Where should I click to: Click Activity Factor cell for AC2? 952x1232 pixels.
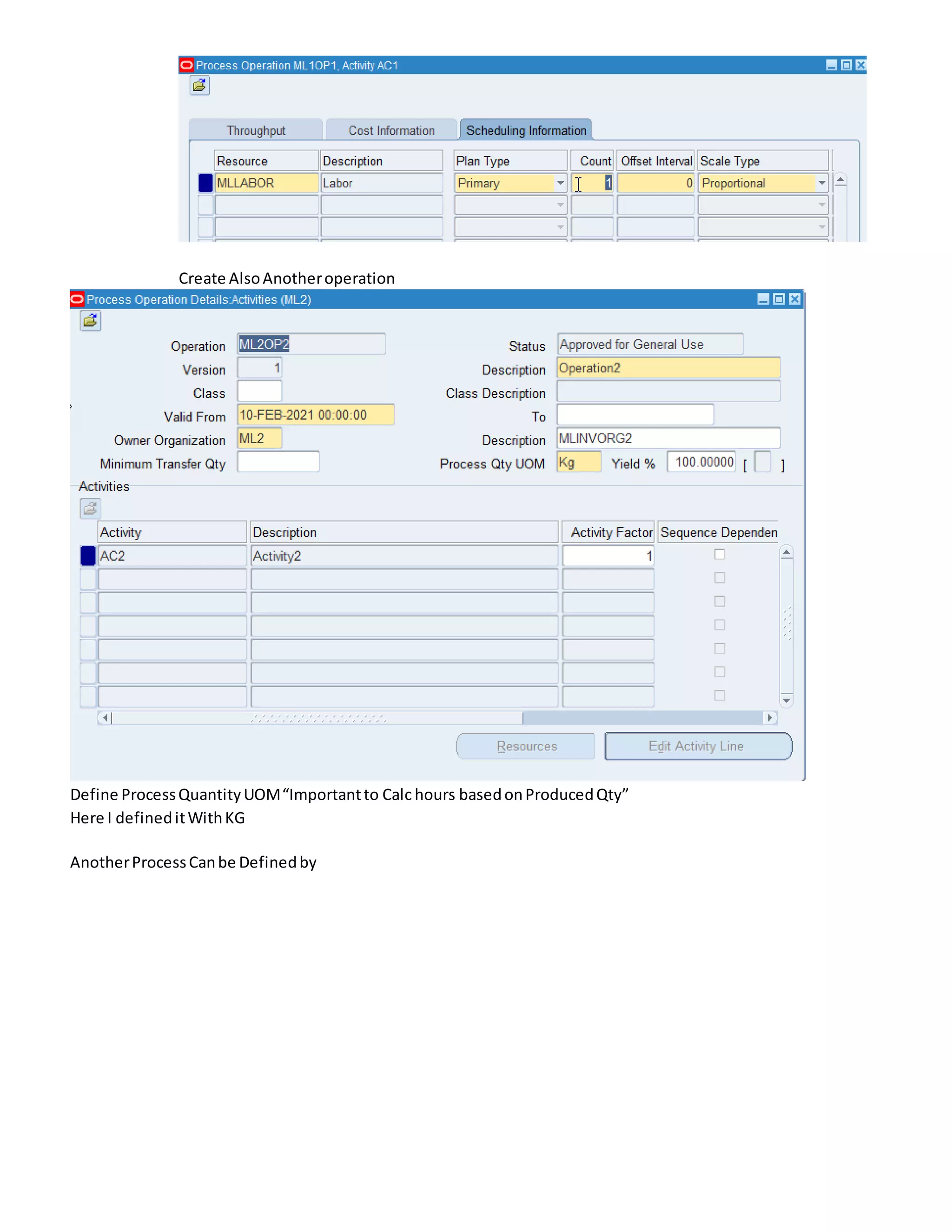click(x=608, y=556)
